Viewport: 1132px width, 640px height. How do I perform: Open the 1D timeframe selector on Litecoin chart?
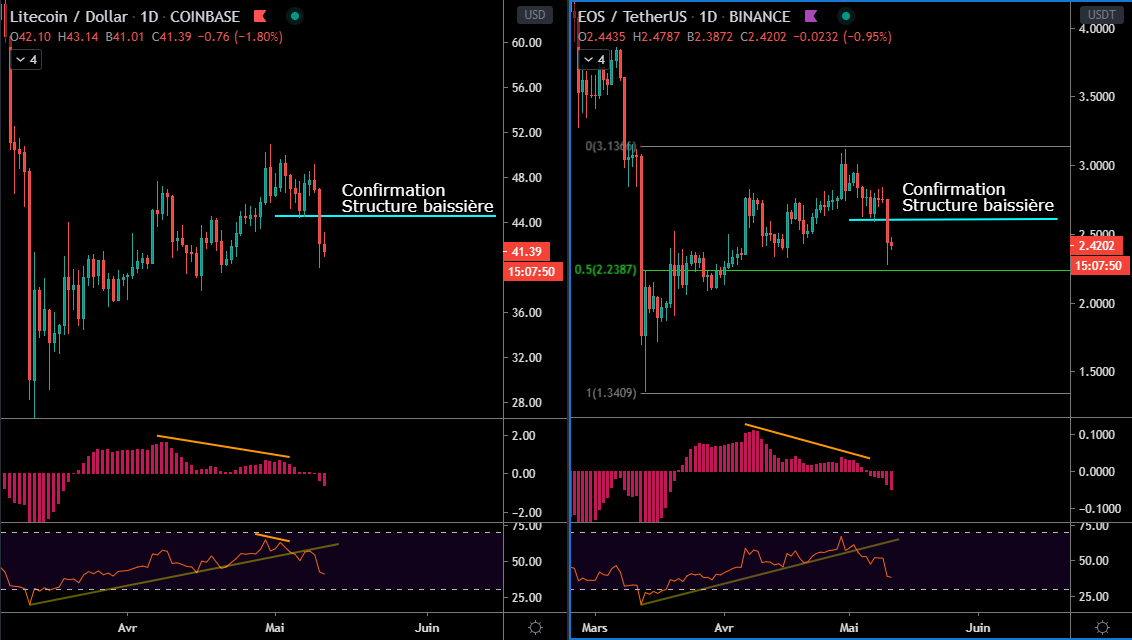[x=149, y=16]
